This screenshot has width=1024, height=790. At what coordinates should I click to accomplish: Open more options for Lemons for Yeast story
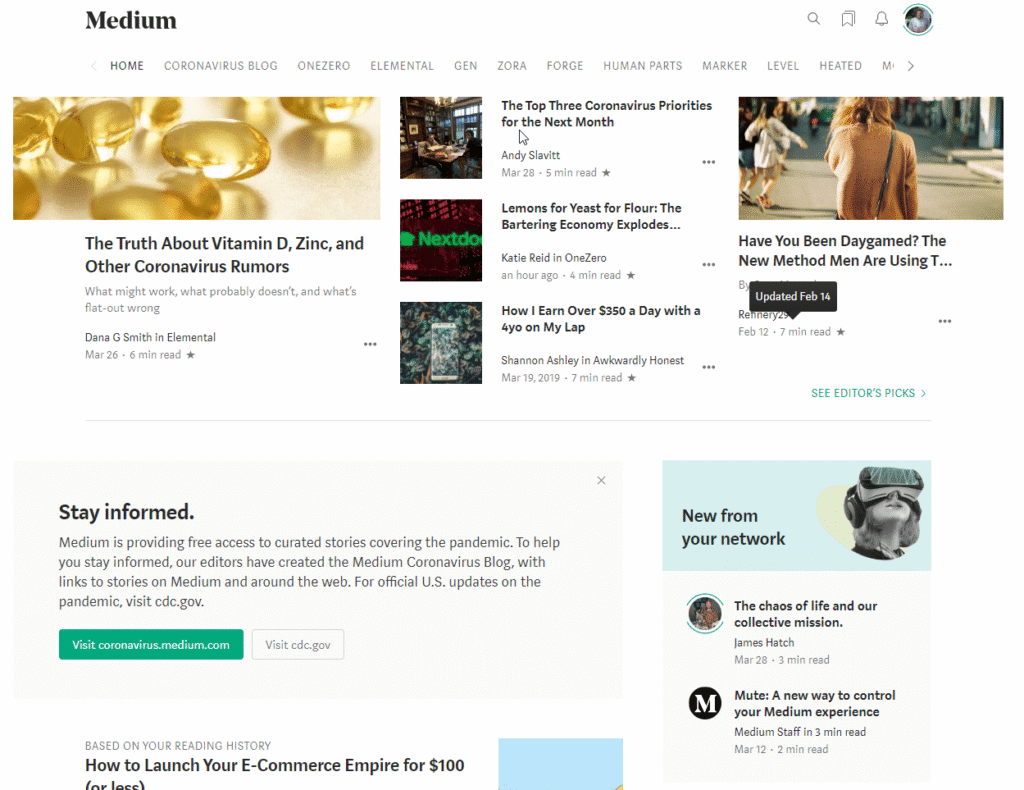click(x=708, y=265)
